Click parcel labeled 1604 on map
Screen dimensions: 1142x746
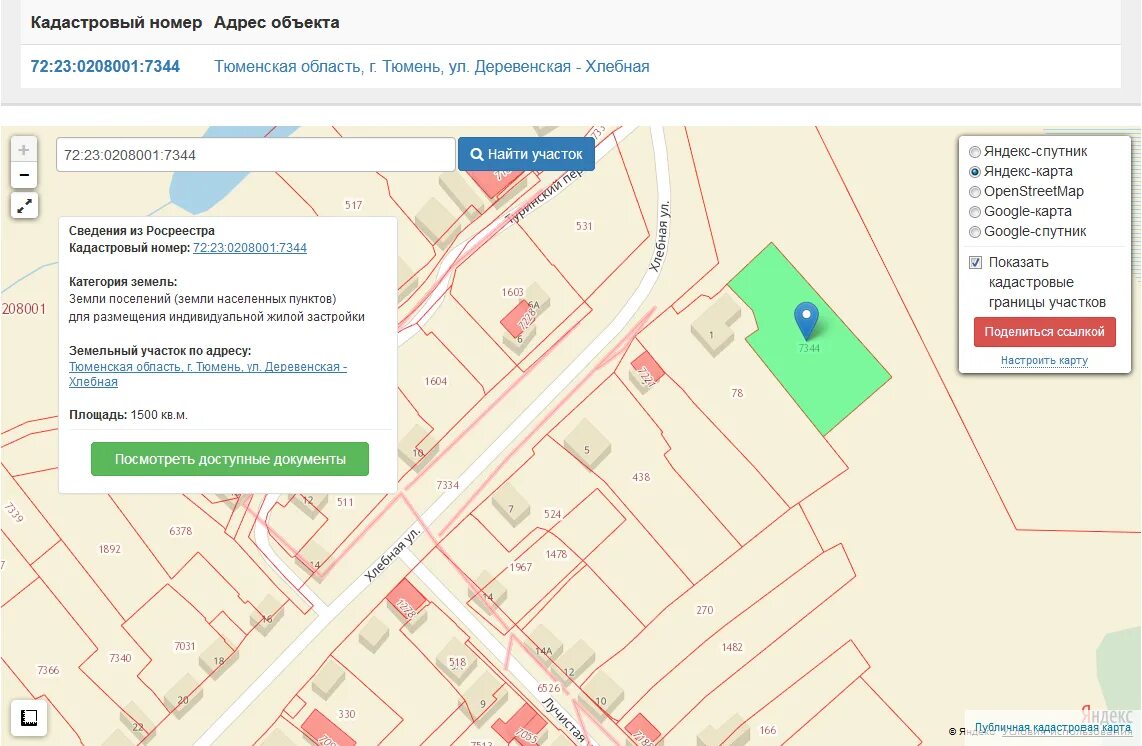tap(436, 381)
